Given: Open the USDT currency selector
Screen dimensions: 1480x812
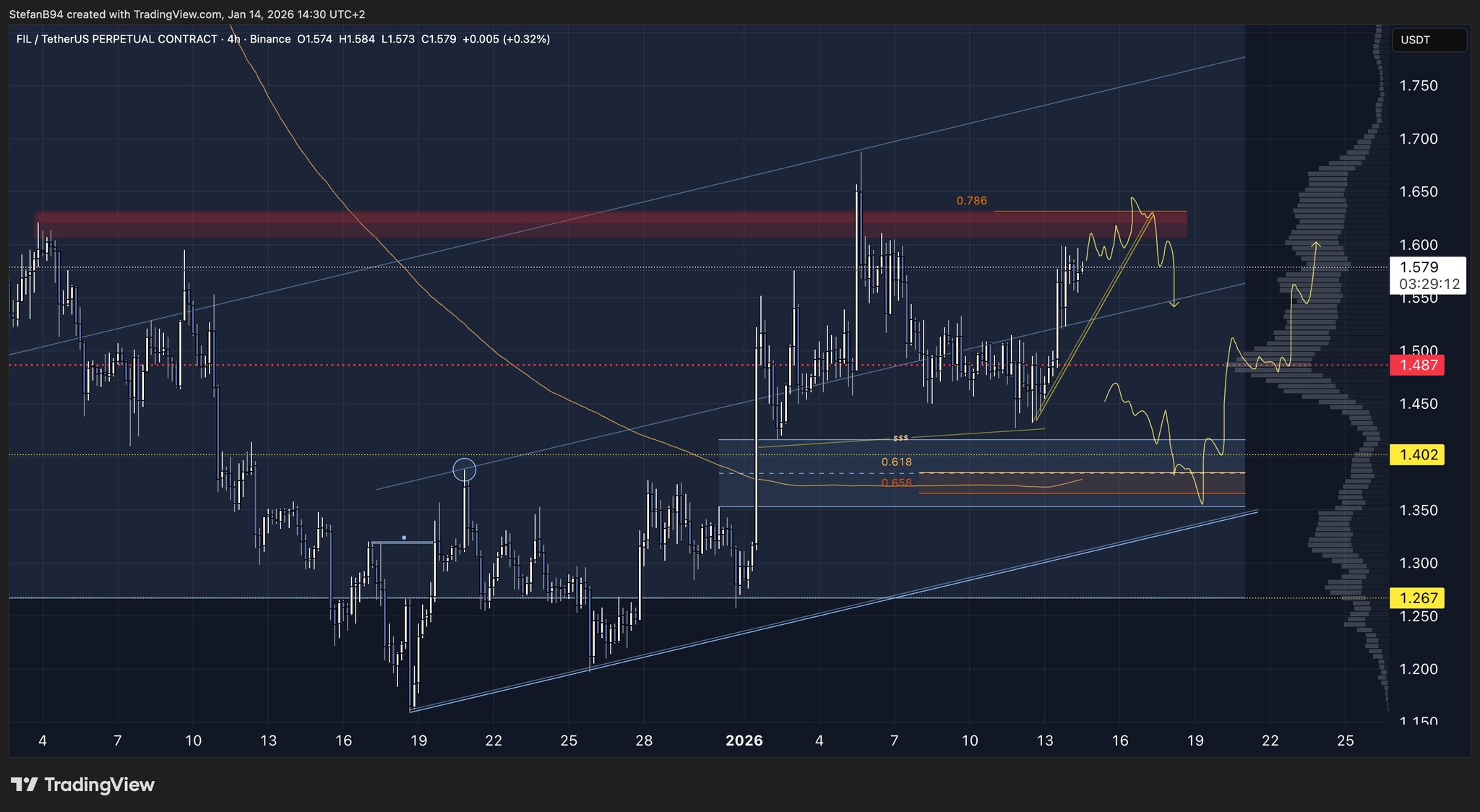Looking at the screenshot, I should 1429,40.
